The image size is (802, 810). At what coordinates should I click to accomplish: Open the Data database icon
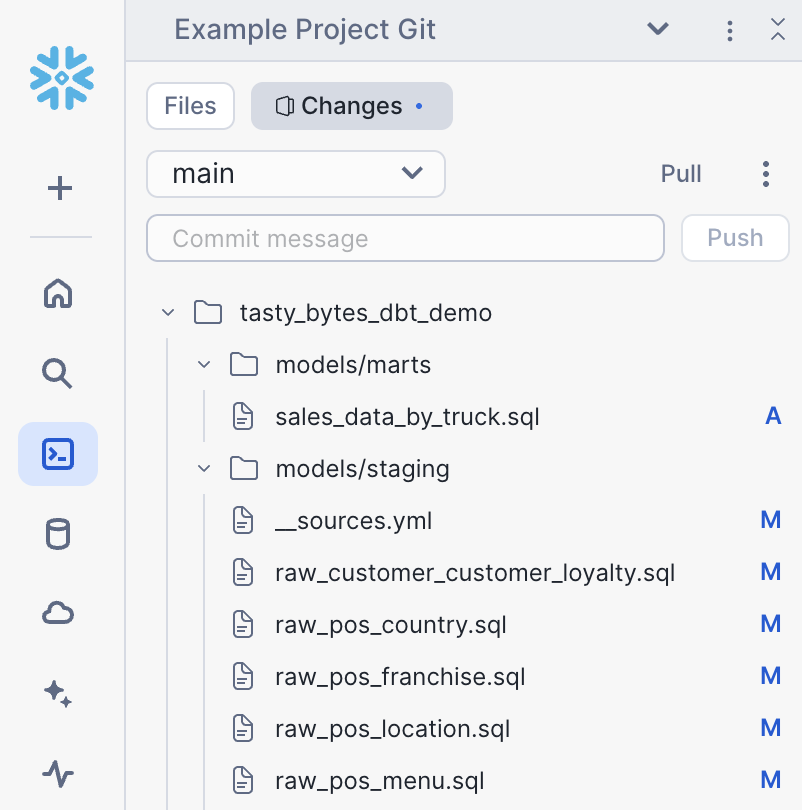(x=58, y=533)
